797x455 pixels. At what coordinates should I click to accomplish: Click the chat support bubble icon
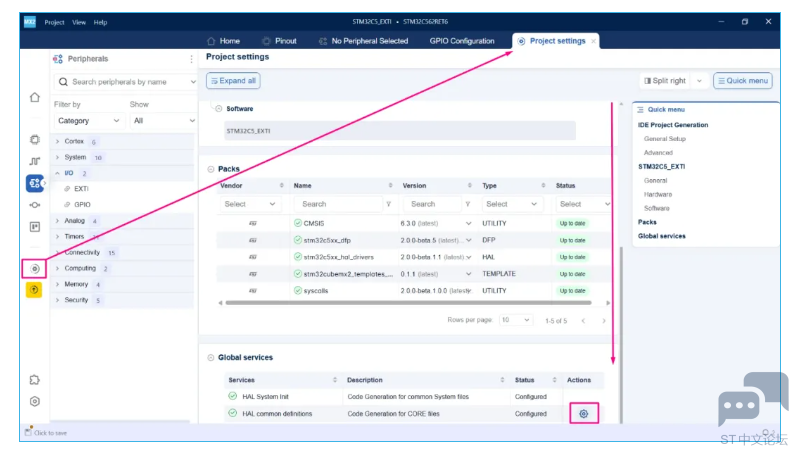tap(751, 398)
